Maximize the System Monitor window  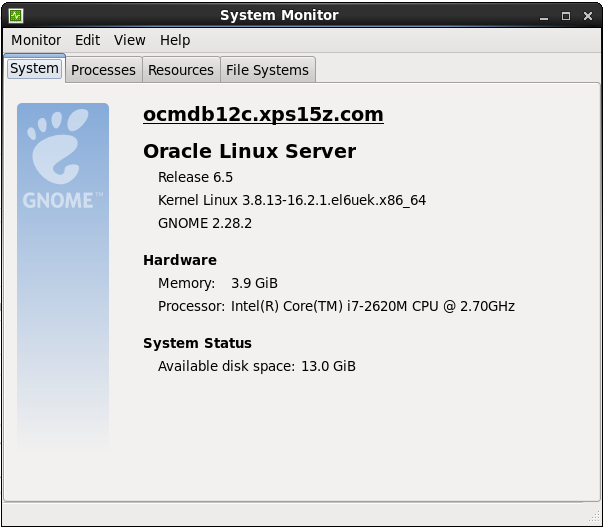point(566,16)
